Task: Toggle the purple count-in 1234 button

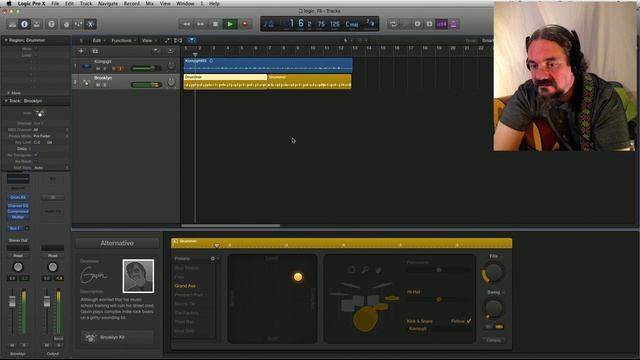Action: (442, 24)
